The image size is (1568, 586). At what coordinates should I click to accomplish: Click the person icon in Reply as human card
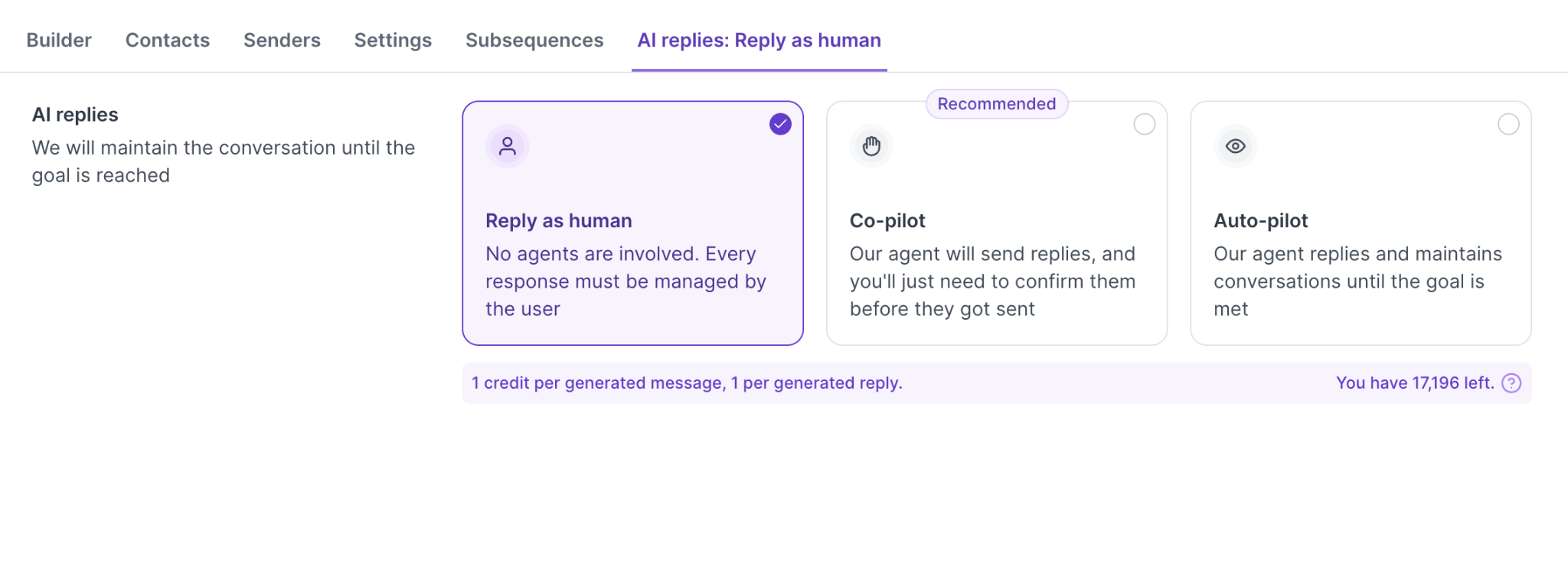point(508,146)
